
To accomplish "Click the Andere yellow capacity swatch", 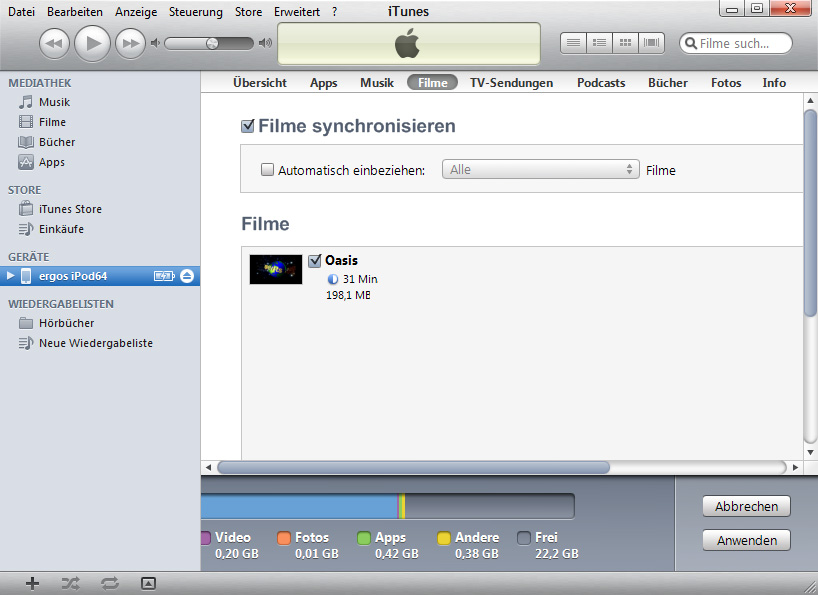I will pyautogui.click(x=444, y=538).
